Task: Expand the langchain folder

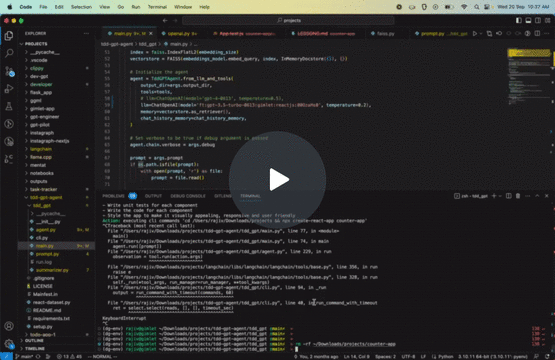Action: click(56, 149)
